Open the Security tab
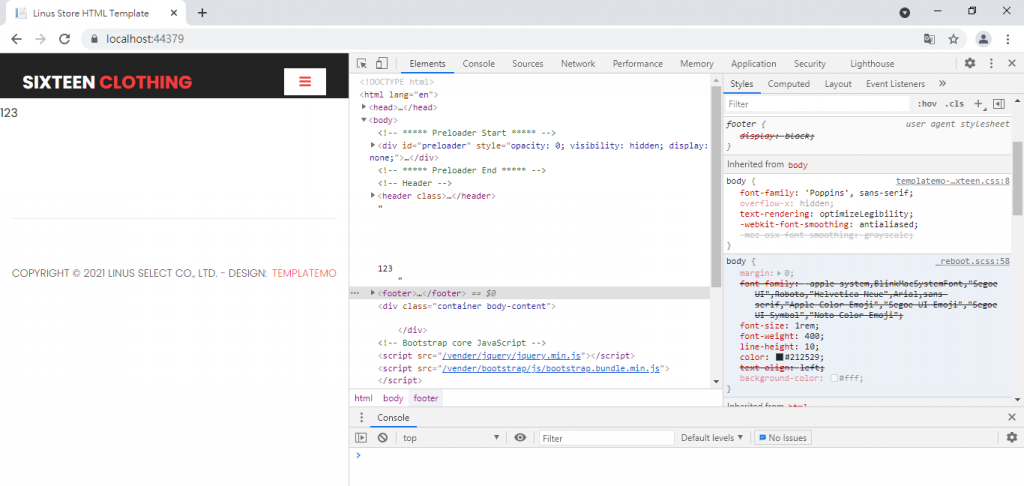This screenshot has height=486, width=1024. [810, 63]
